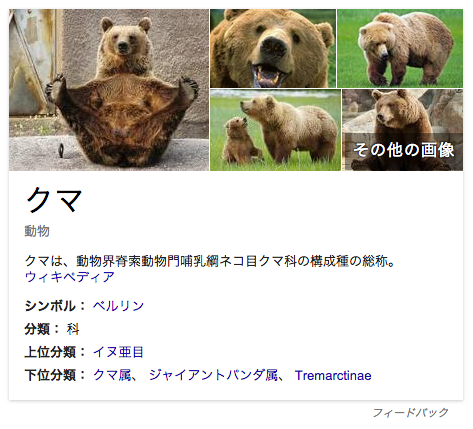Go to the クマ属 subclassification link
The width and height of the screenshot is (473, 429).
click(x=112, y=375)
